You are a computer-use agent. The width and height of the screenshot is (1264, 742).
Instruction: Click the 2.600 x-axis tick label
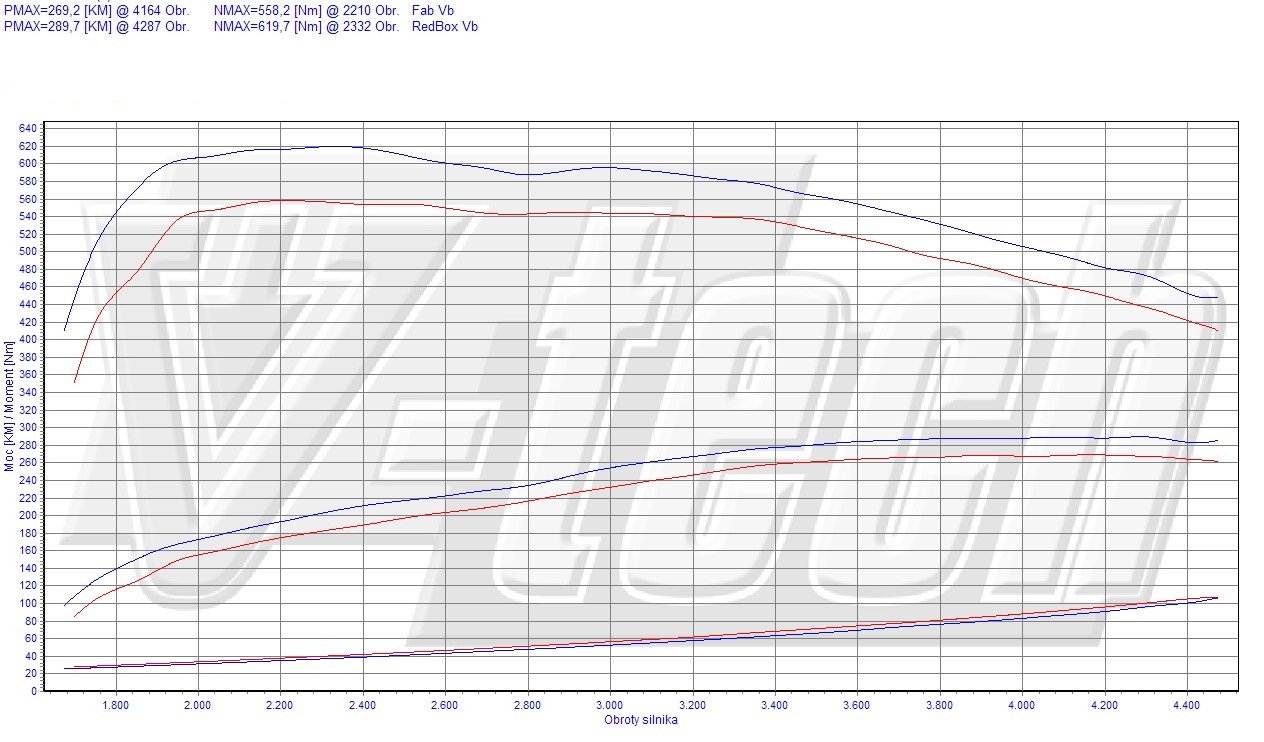click(x=446, y=706)
